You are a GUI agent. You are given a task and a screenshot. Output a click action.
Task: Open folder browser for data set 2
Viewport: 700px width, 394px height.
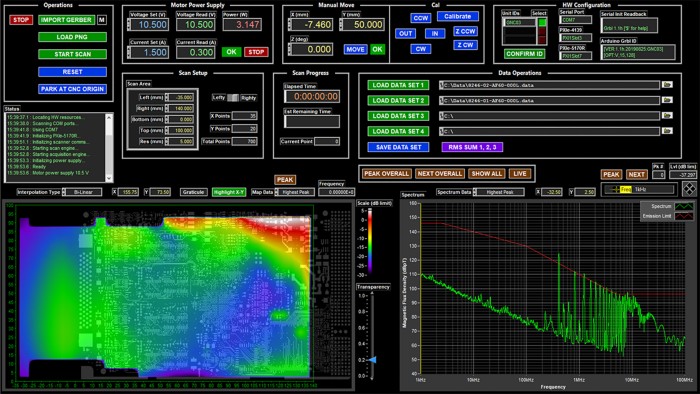click(x=667, y=100)
